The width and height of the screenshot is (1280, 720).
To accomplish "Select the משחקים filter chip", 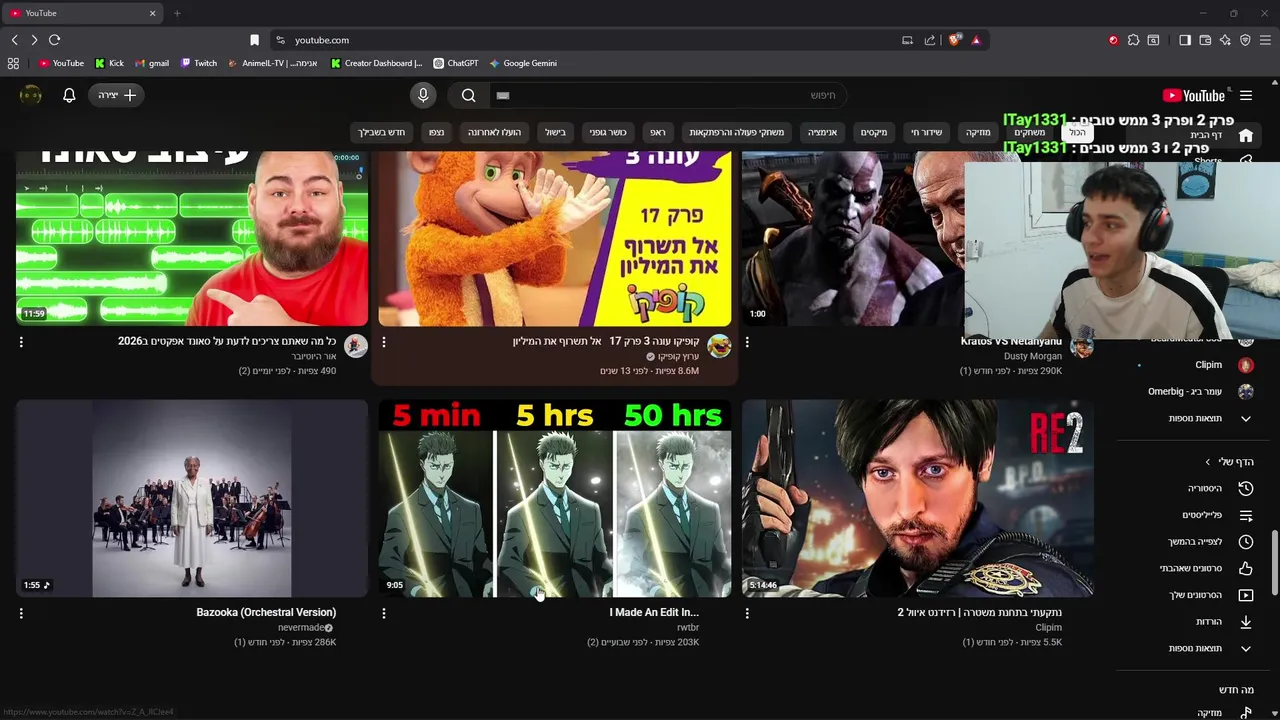I will pos(1029,132).
